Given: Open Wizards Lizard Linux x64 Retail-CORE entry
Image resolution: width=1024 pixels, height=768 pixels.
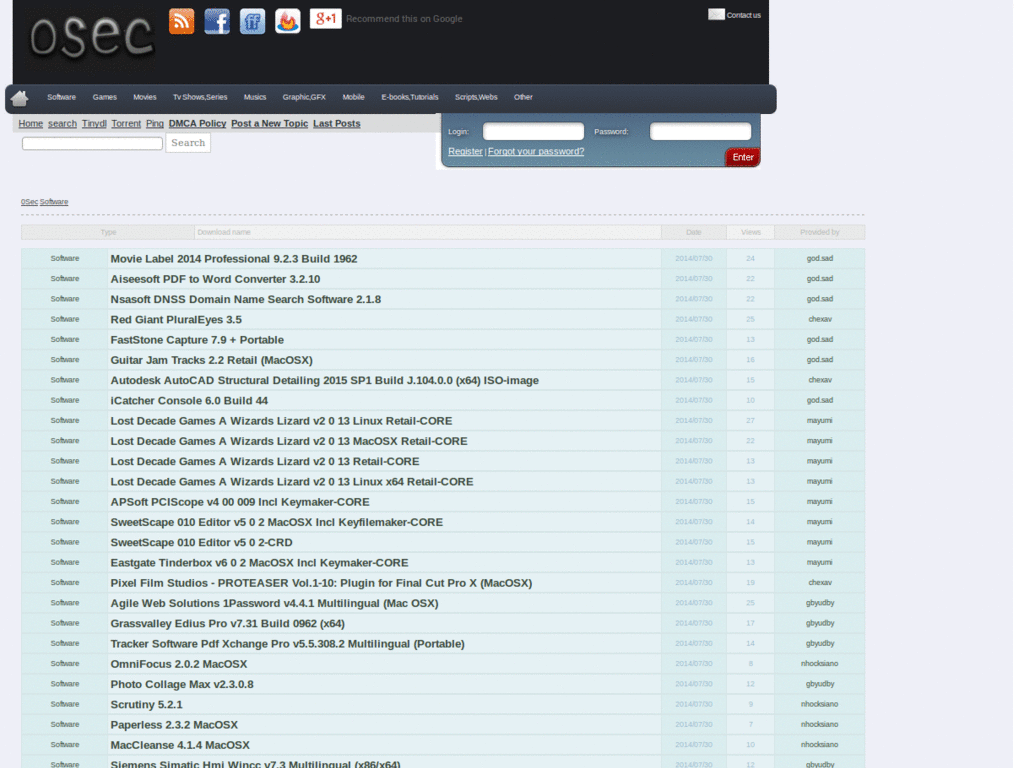Looking at the screenshot, I should point(292,481).
